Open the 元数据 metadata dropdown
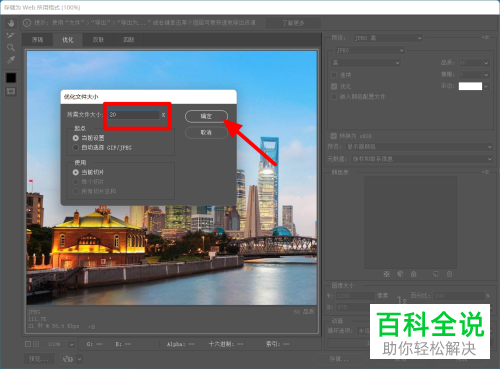The image size is (500, 369). pyautogui.click(x=422, y=159)
